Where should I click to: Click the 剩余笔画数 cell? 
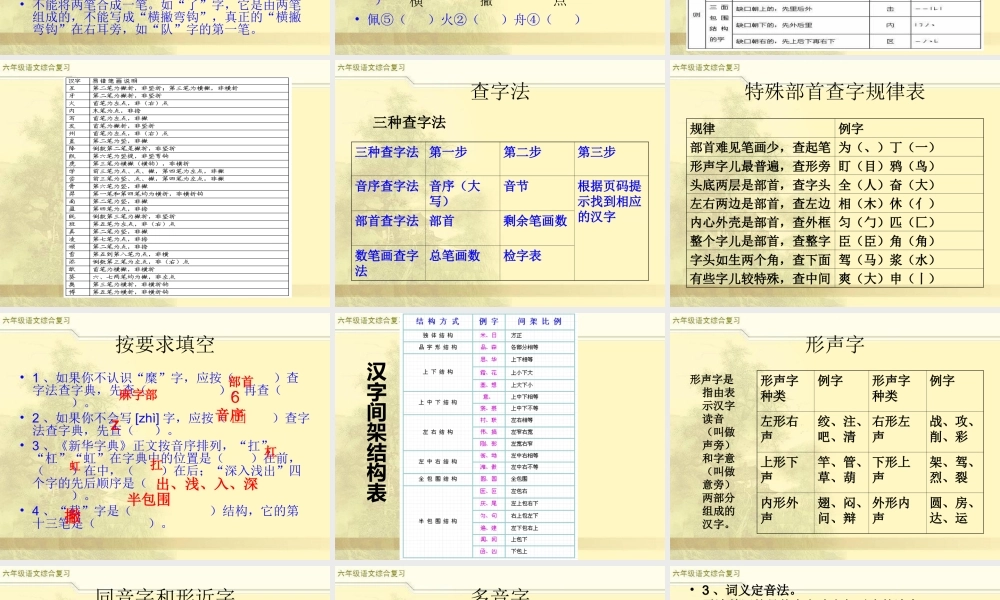click(x=535, y=221)
